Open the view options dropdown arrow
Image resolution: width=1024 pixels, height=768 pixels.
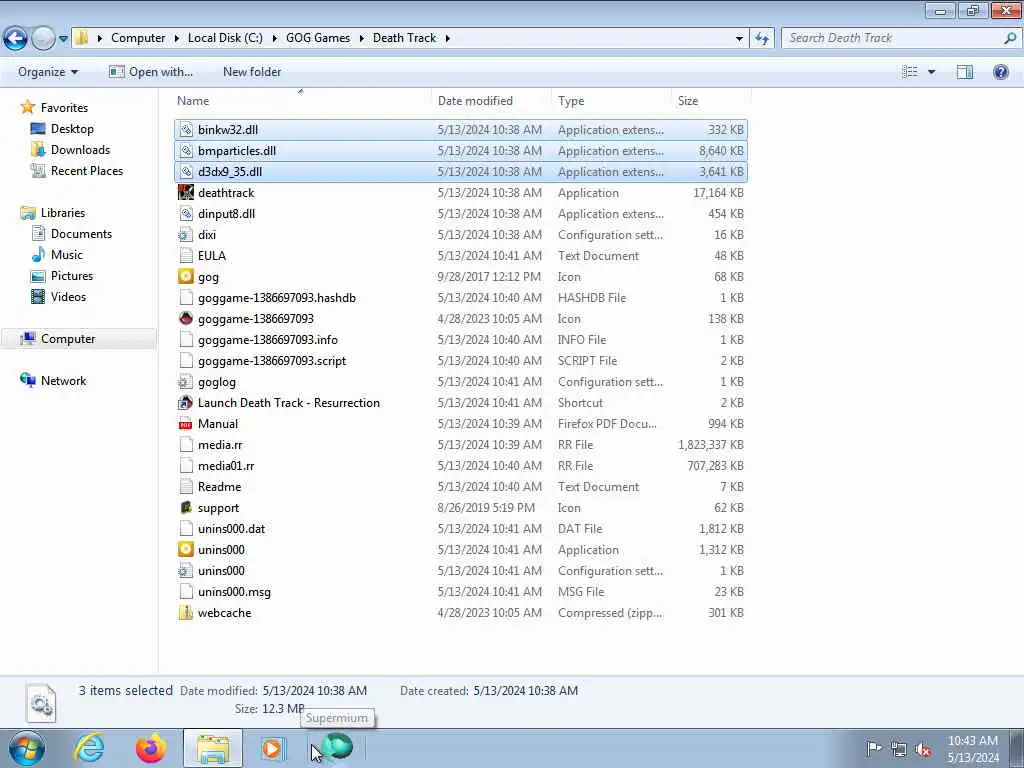[x=931, y=72]
